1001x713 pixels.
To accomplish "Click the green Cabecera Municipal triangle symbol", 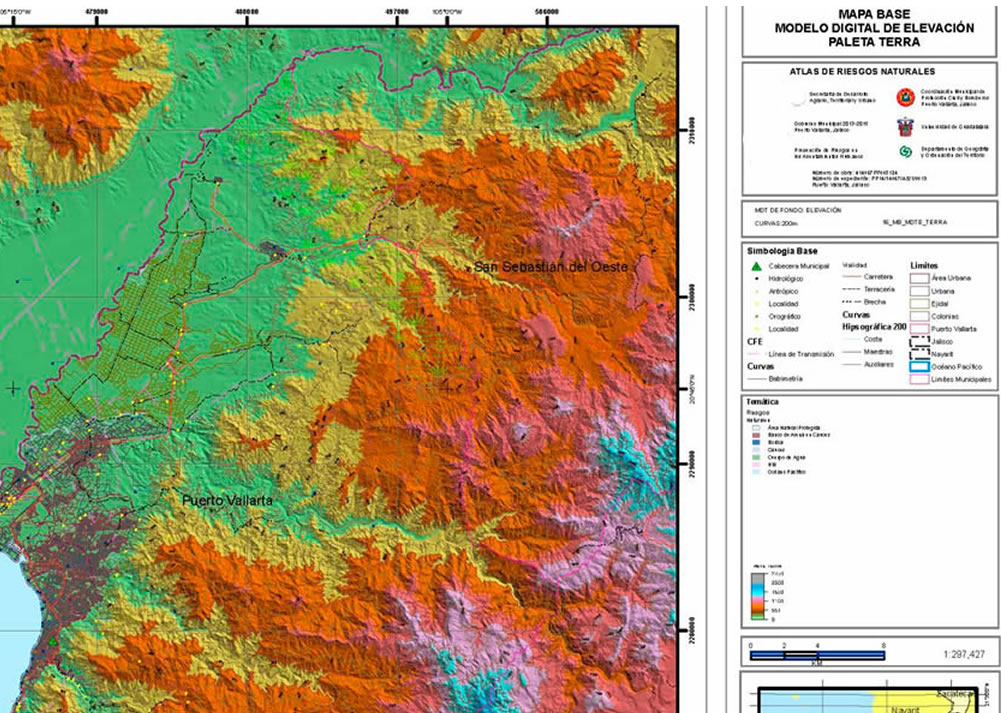I will pyautogui.click(x=755, y=266).
